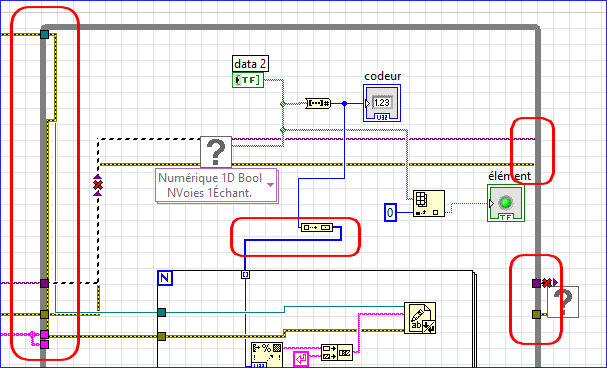Click the For Loop N count terminal

[165, 278]
